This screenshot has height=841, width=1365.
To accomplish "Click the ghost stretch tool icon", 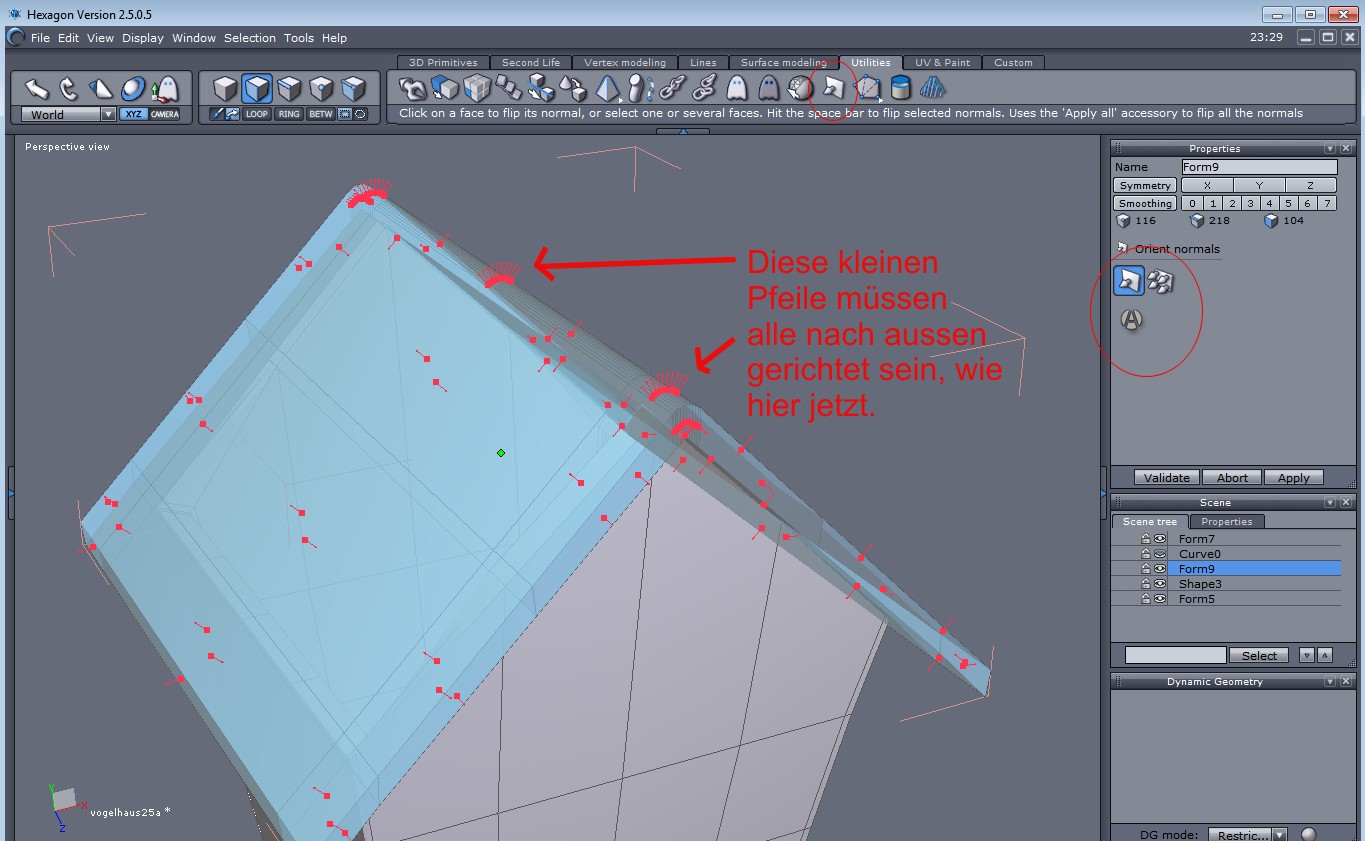I will pos(165,88).
